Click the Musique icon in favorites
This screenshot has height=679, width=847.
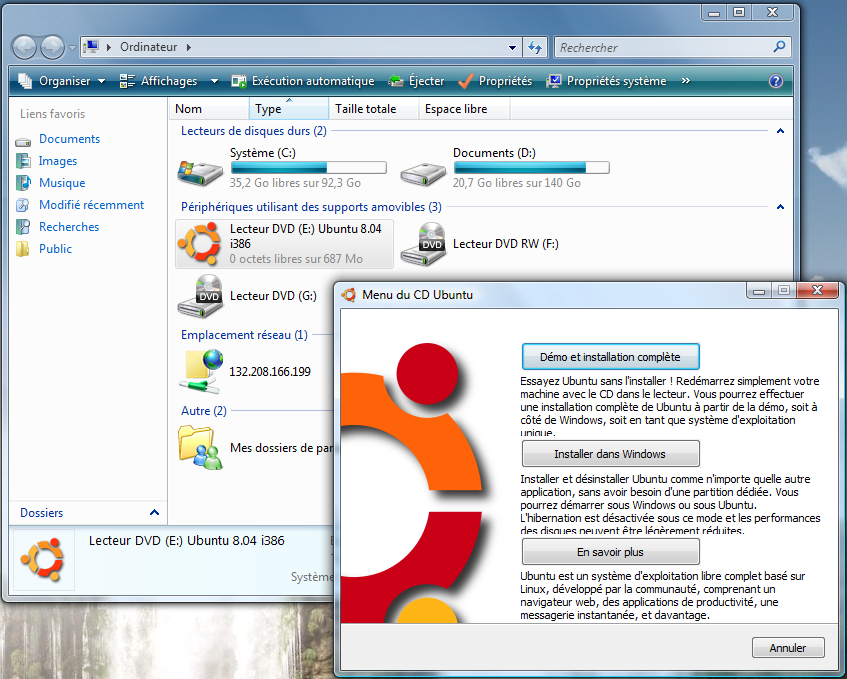pos(23,183)
